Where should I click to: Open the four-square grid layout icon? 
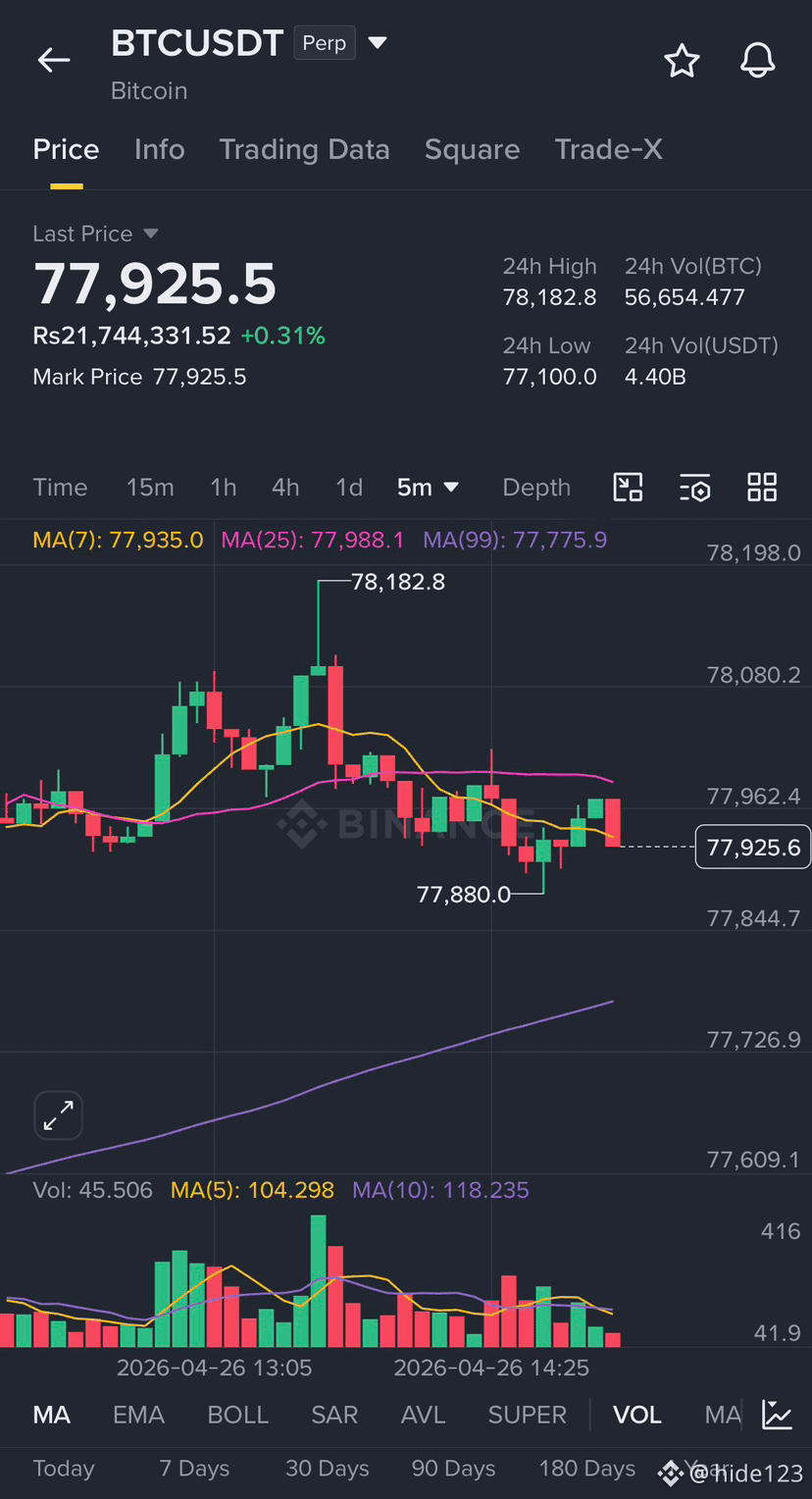click(x=762, y=488)
